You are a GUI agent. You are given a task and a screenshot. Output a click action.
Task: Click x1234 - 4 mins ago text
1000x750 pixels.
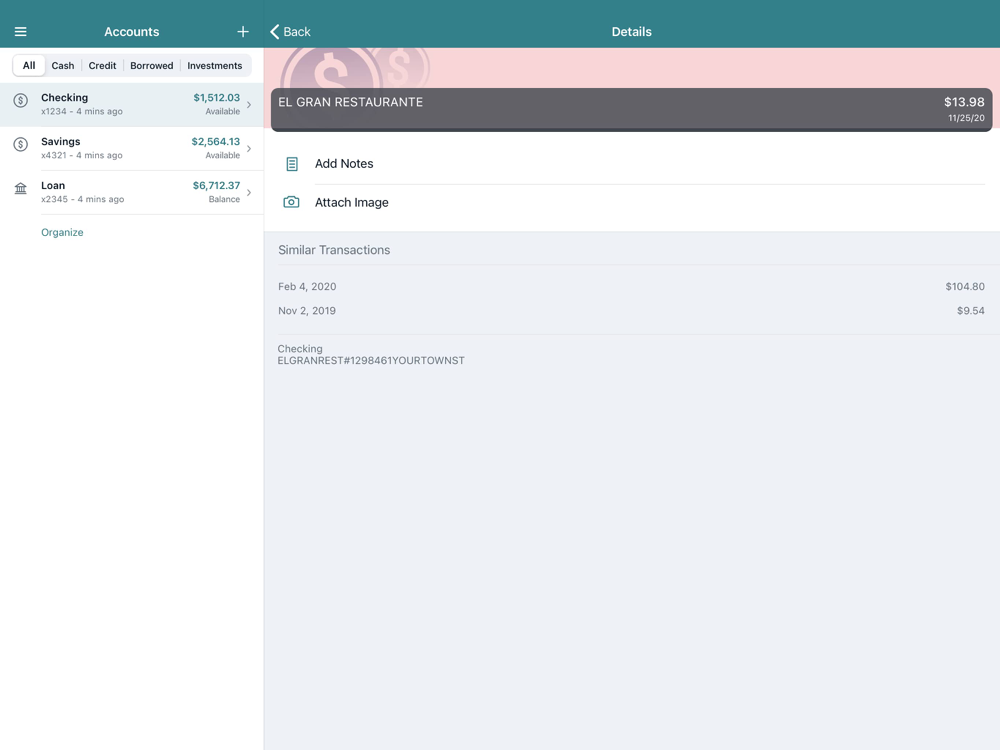(82, 111)
